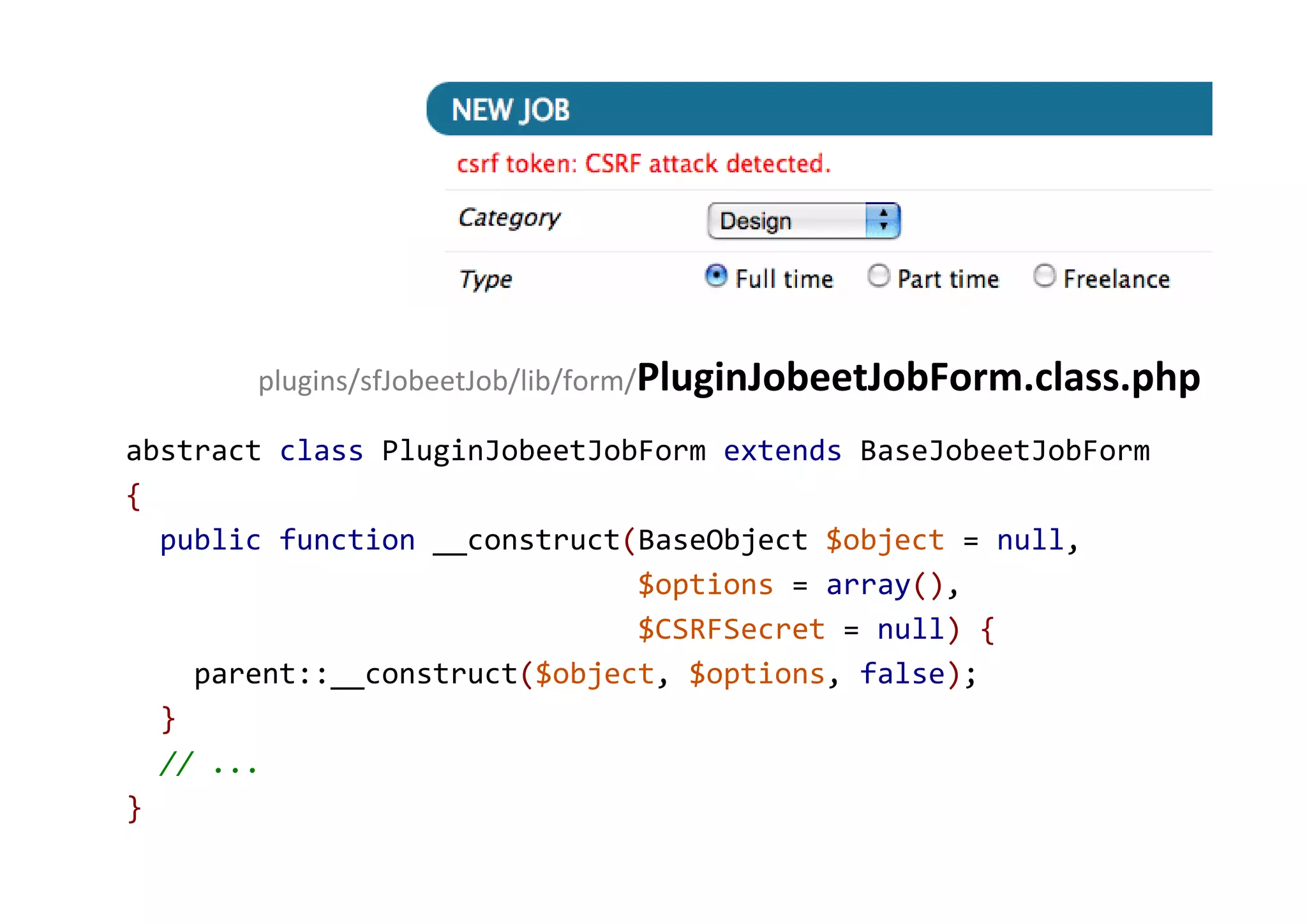Click the BaseJobeetJobForm class name in code
Viewport: 1307px width, 924px height.
coord(1005,451)
